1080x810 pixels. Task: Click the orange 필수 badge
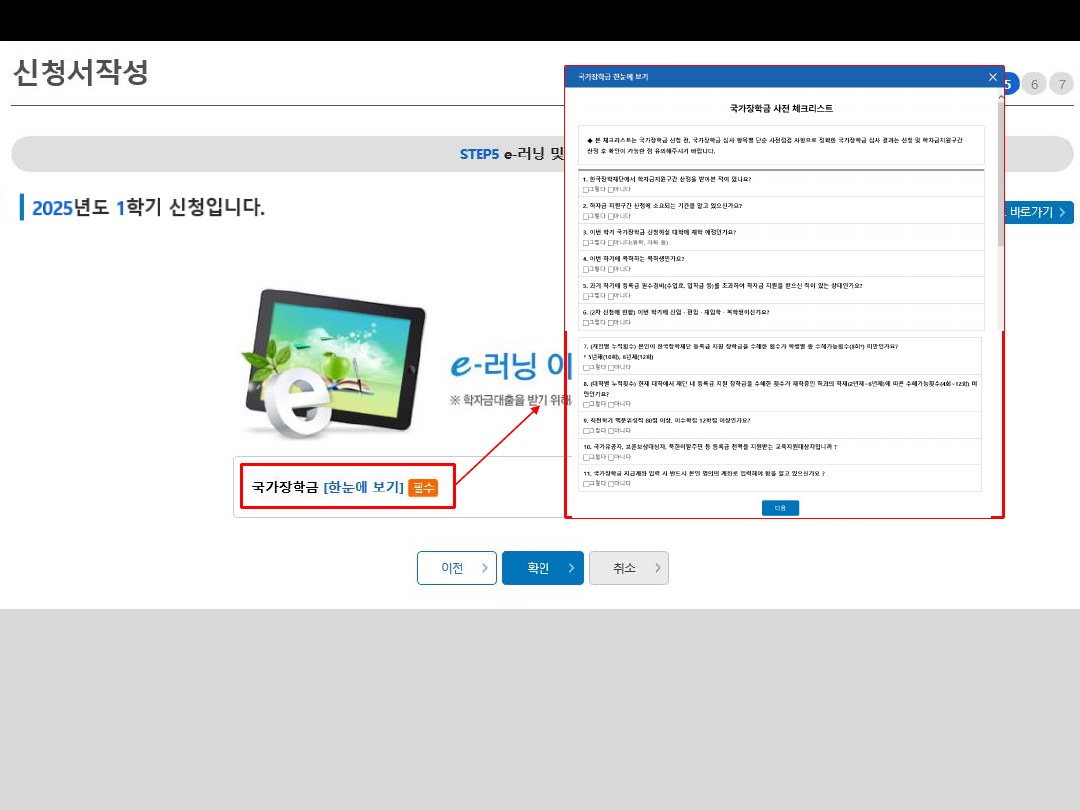(x=423, y=487)
